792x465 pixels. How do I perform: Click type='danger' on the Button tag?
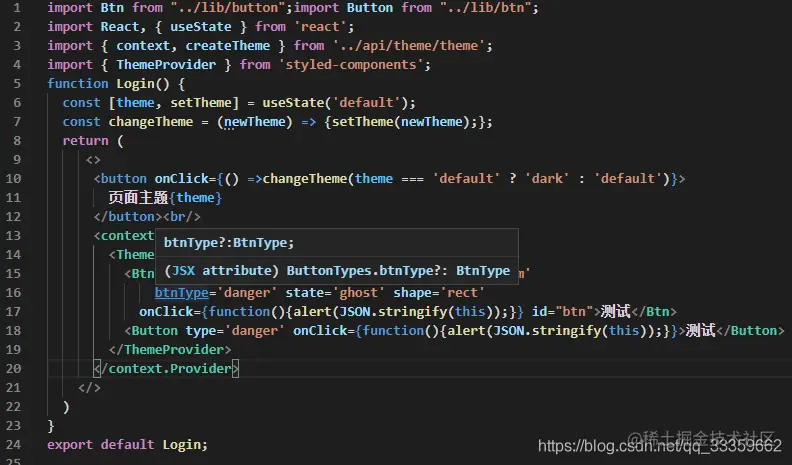coord(235,331)
